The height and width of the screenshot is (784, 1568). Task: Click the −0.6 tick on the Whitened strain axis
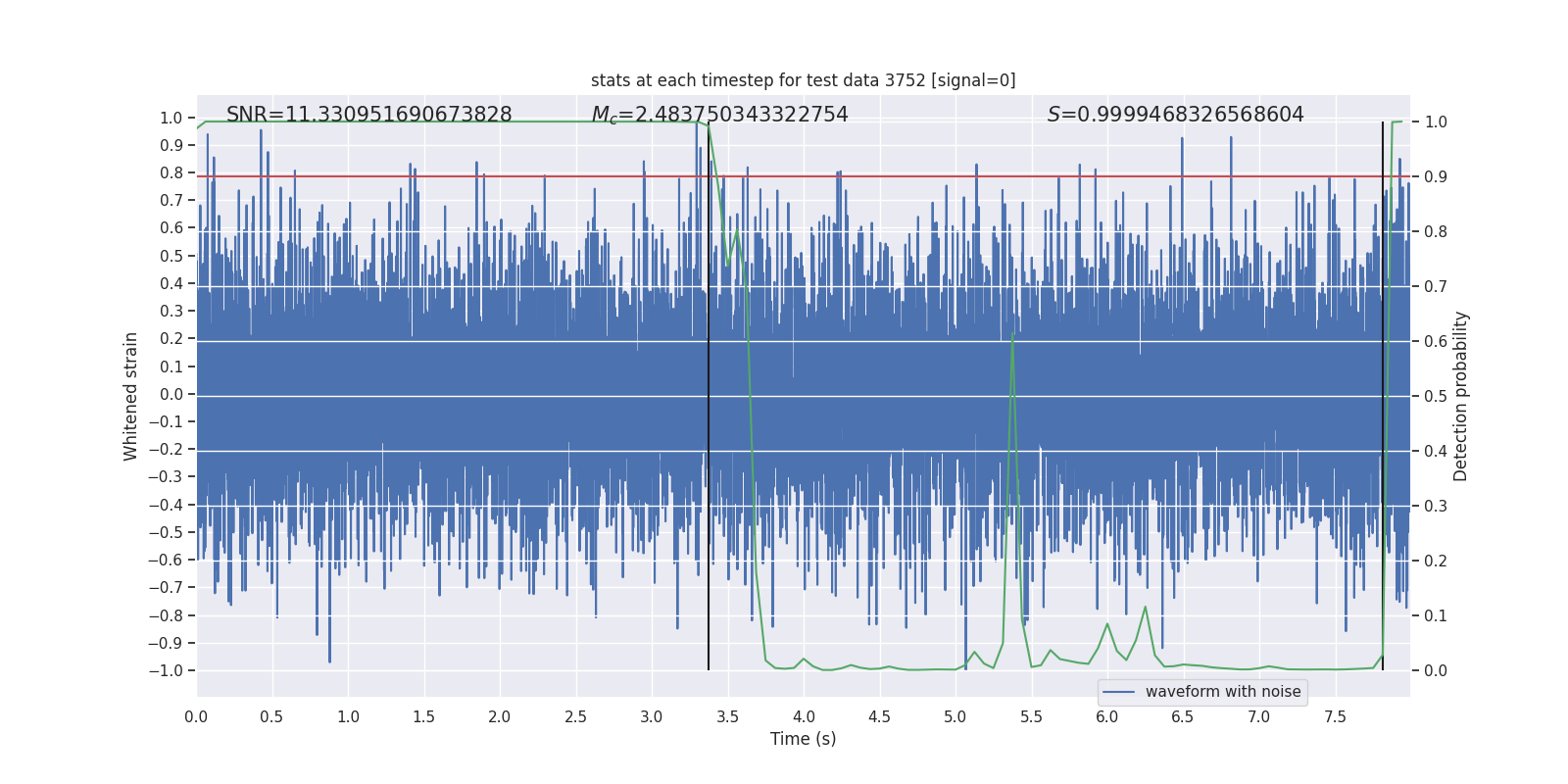click(166, 560)
